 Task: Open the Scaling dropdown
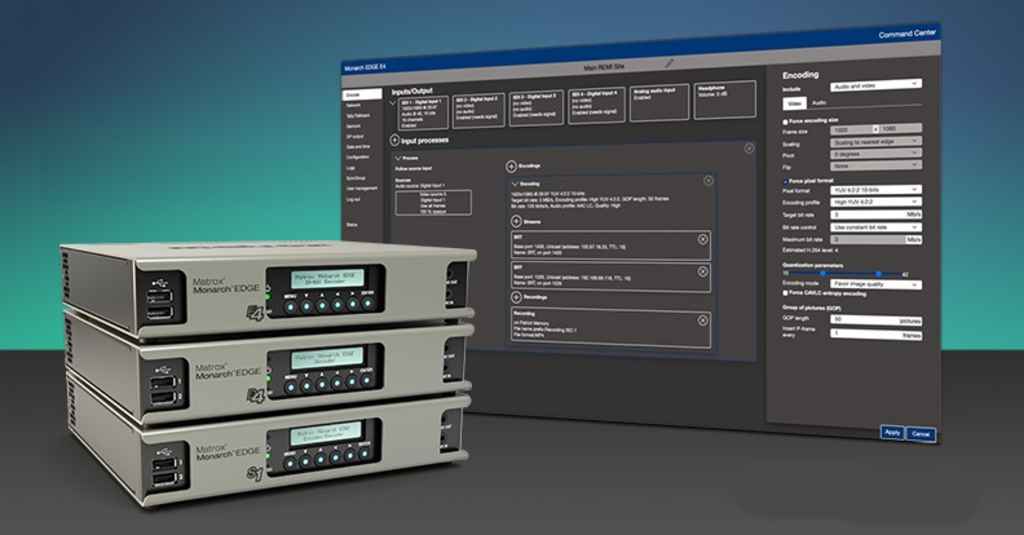[x=876, y=141]
